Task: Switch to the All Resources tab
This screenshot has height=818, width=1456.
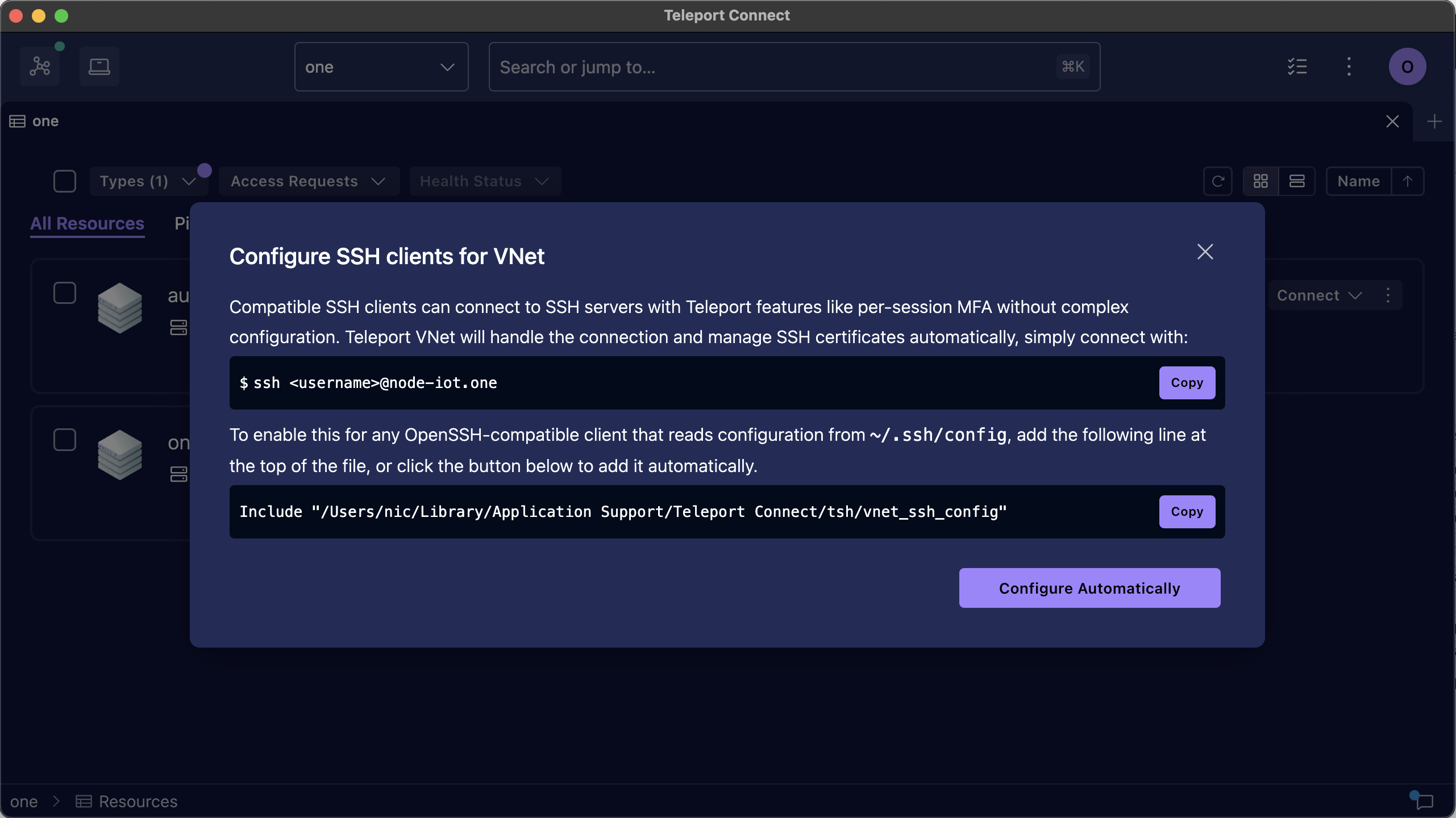Action: coord(86,223)
